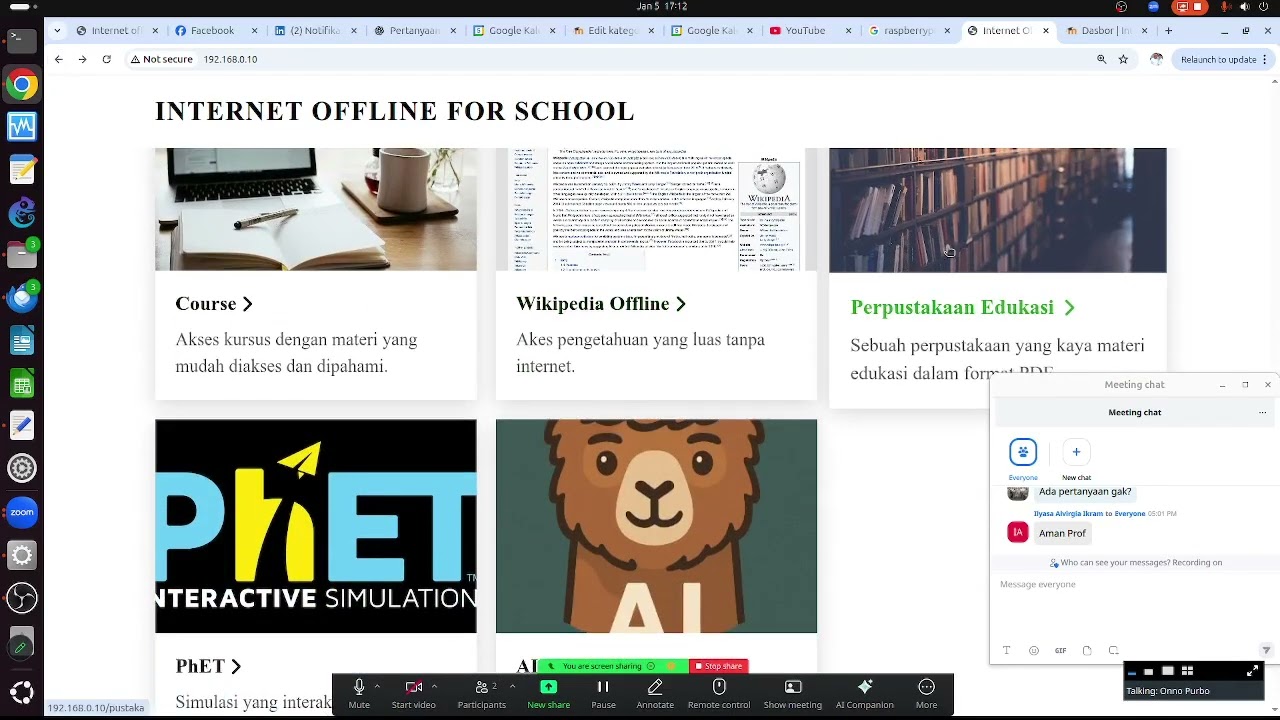Screen dimensions: 1280x720
Task: Open the system clock Jan 5 17:12
Action: click(661, 6)
